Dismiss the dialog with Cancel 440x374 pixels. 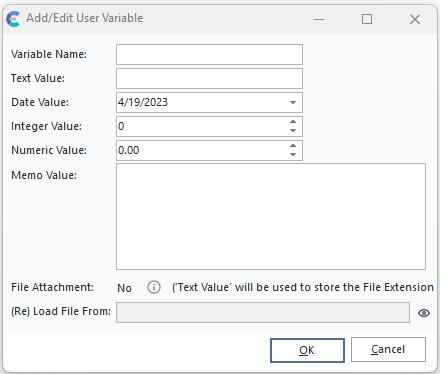point(388,349)
